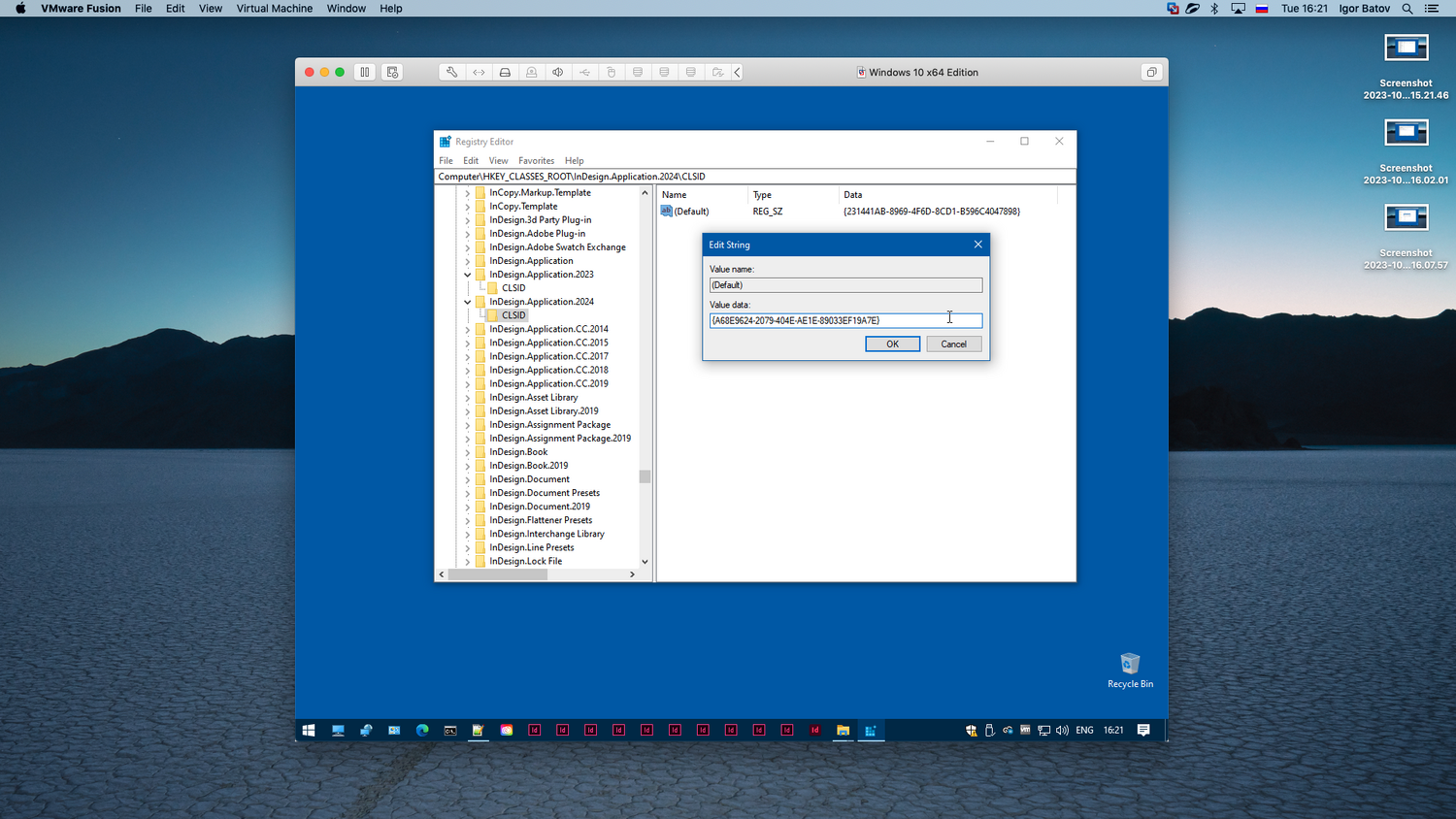Open Virtual Machine menu in macOS menu bar

(275, 9)
